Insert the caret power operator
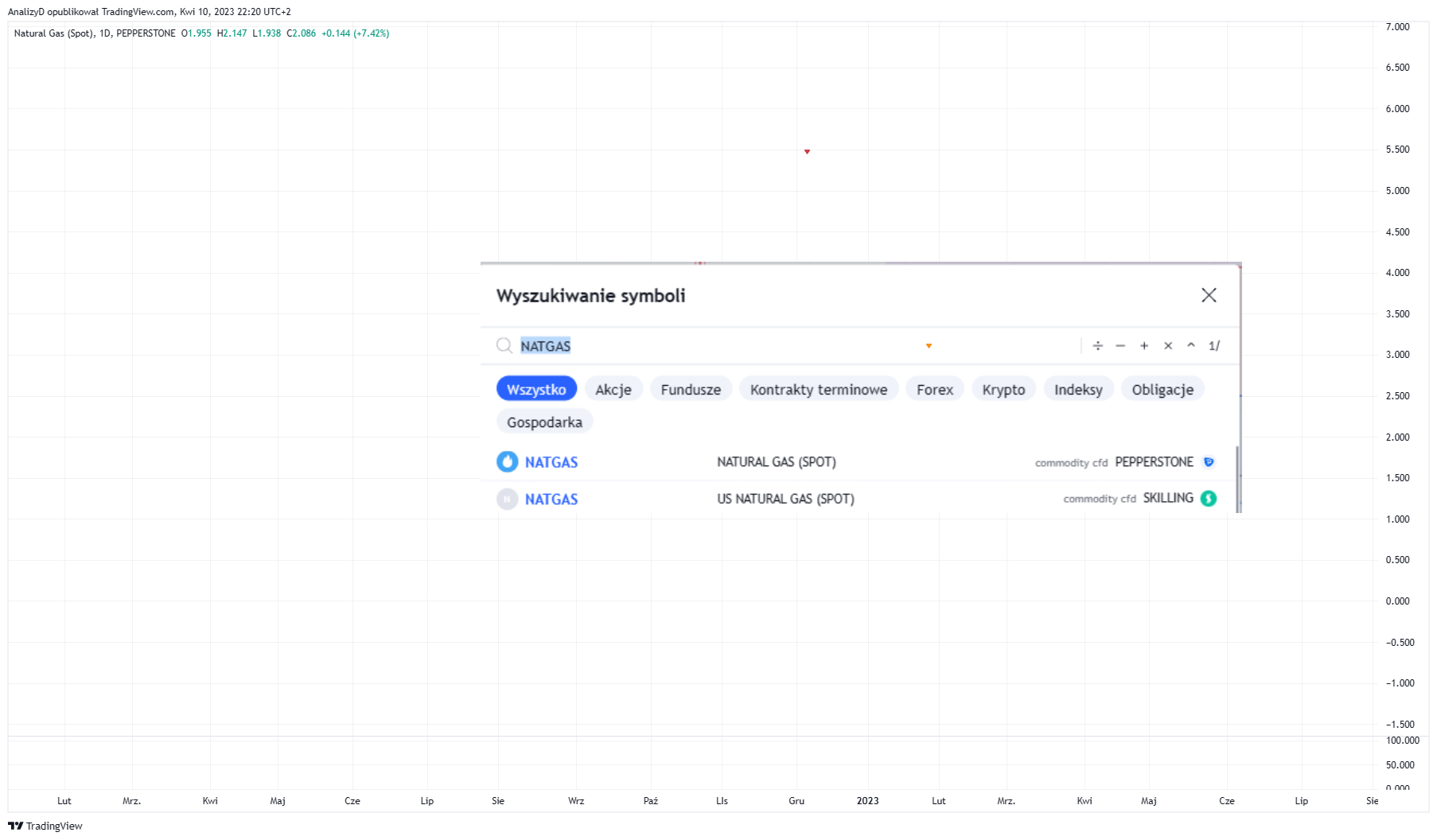Image resolution: width=1437 pixels, height=840 pixels. pos(1191,345)
